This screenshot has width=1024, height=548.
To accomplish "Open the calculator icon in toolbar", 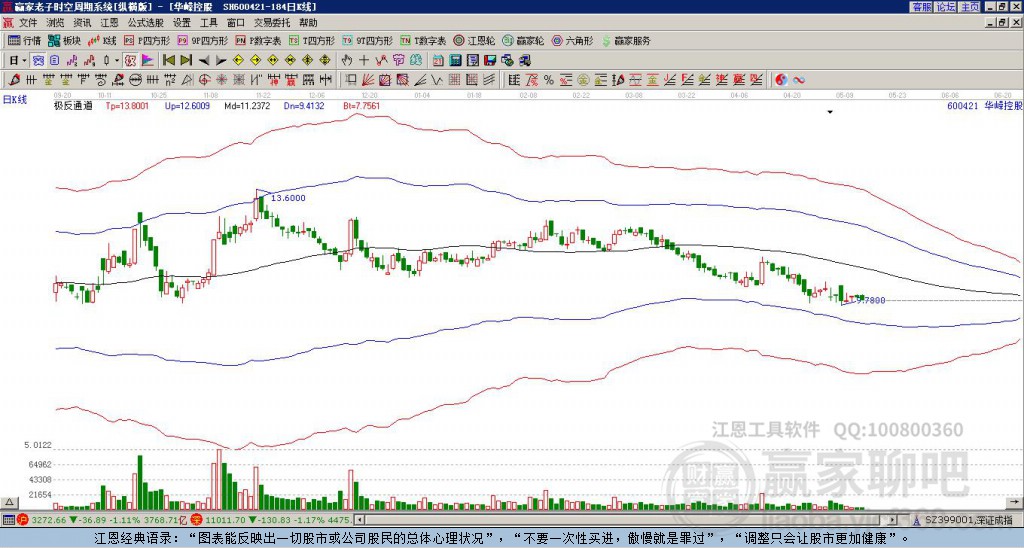I will click(x=455, y=60).
